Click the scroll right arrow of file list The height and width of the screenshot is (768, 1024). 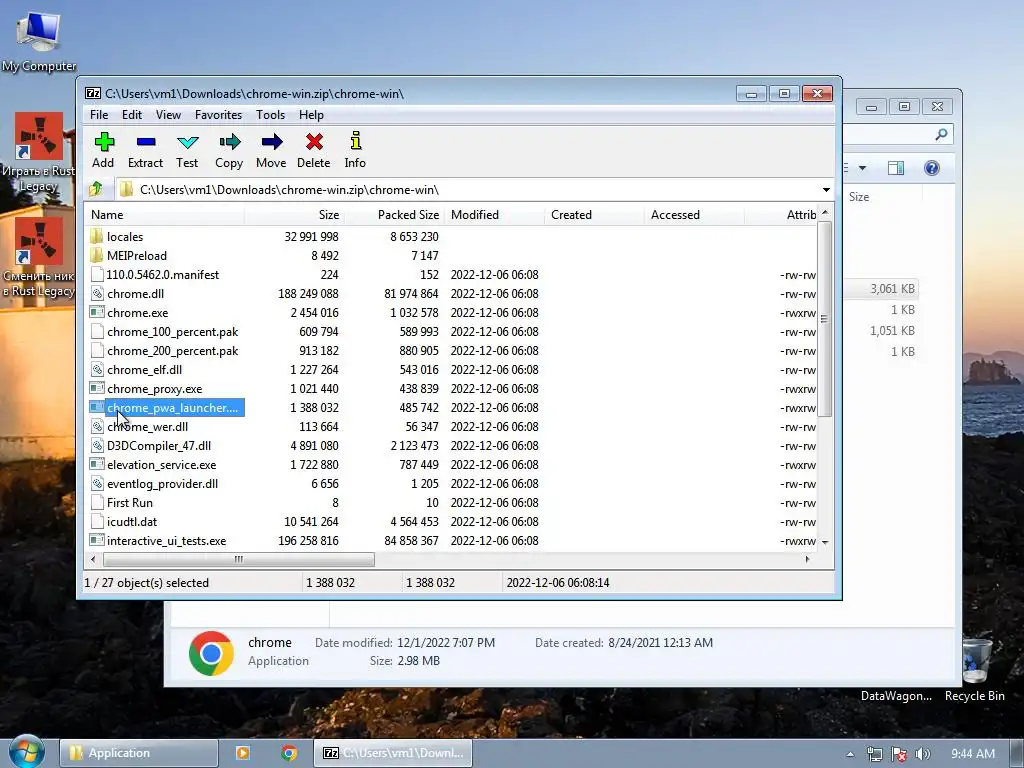coord(808,559)
